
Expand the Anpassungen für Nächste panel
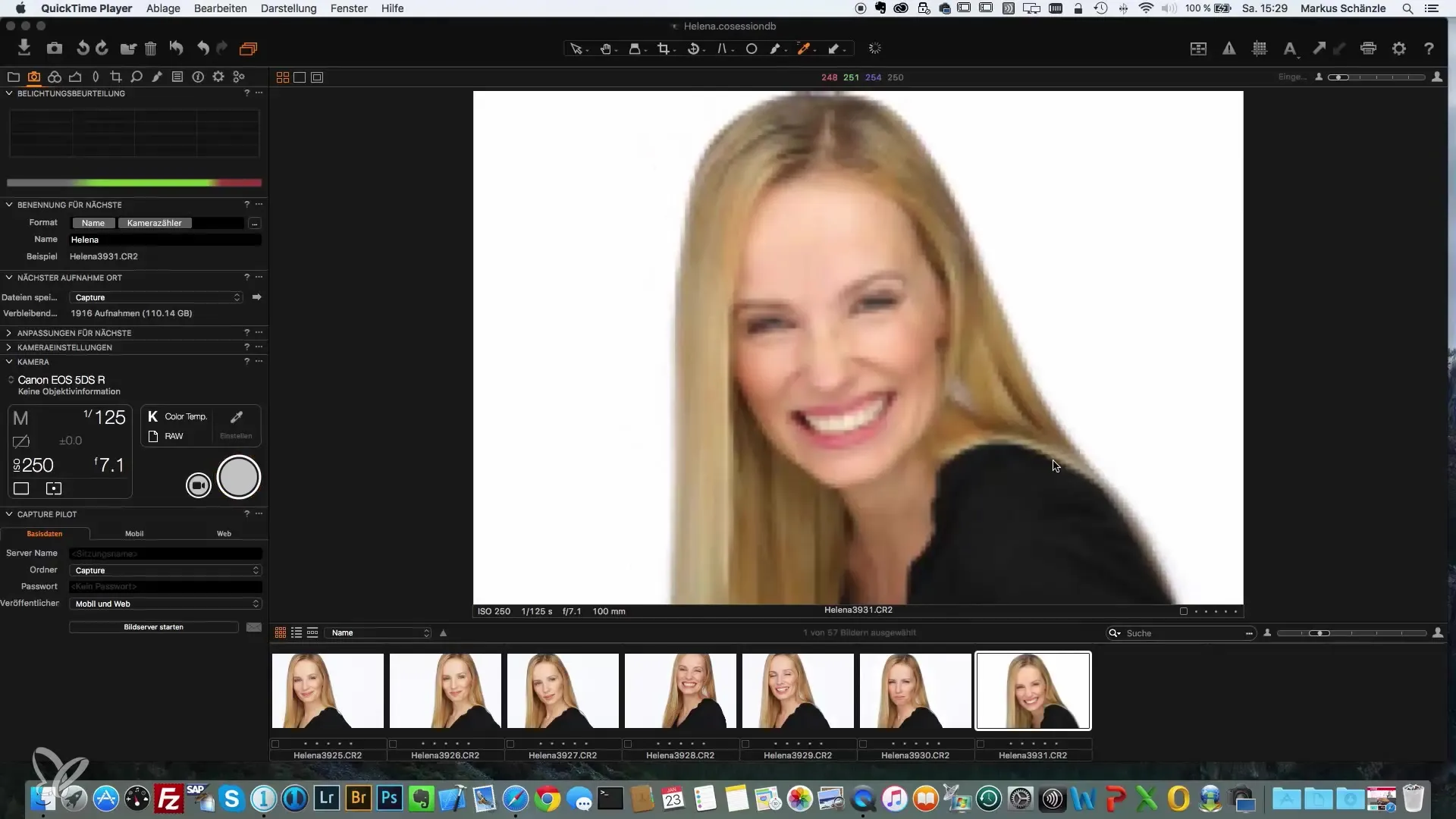click(9, 333)
